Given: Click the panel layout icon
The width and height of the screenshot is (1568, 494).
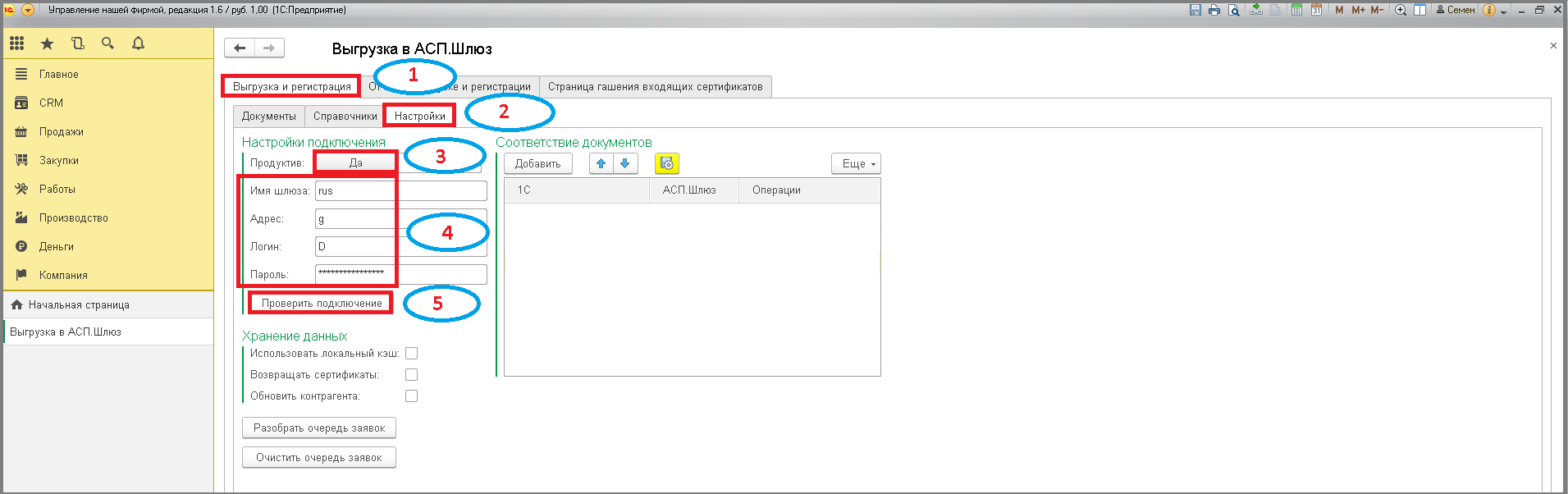Looking at the screenshot, I should point(1419,10).
